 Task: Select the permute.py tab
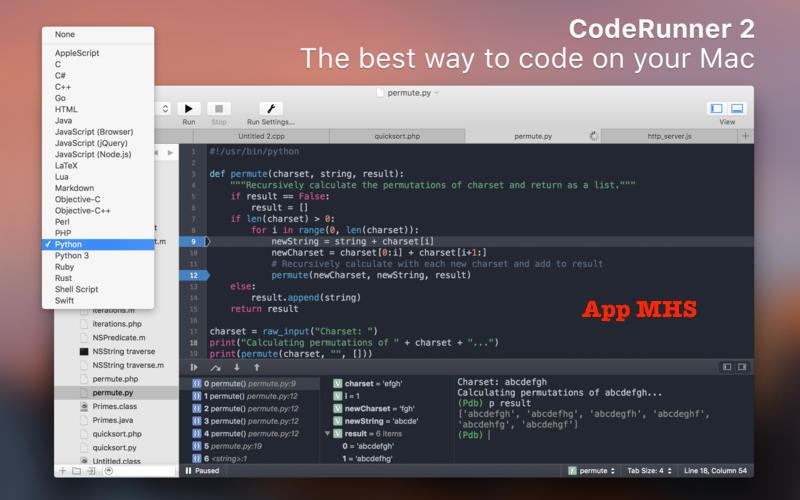coord(533,136)
